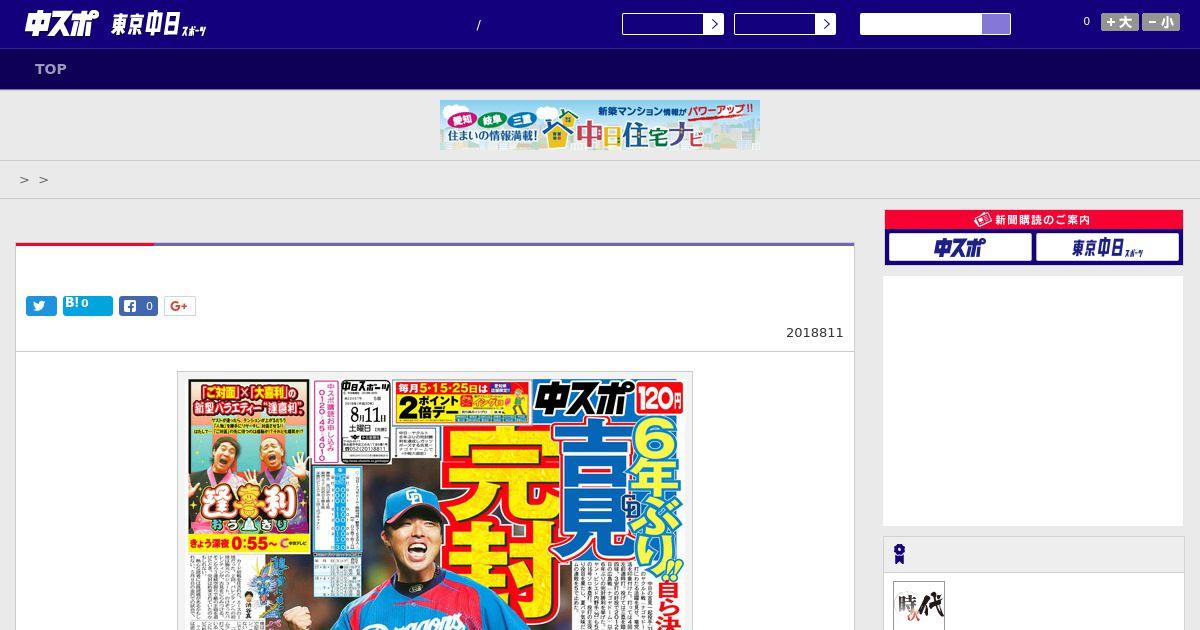Open the TOP navigation item
The width and height of the screenshot is (1200, 630).
pos(51,69)
